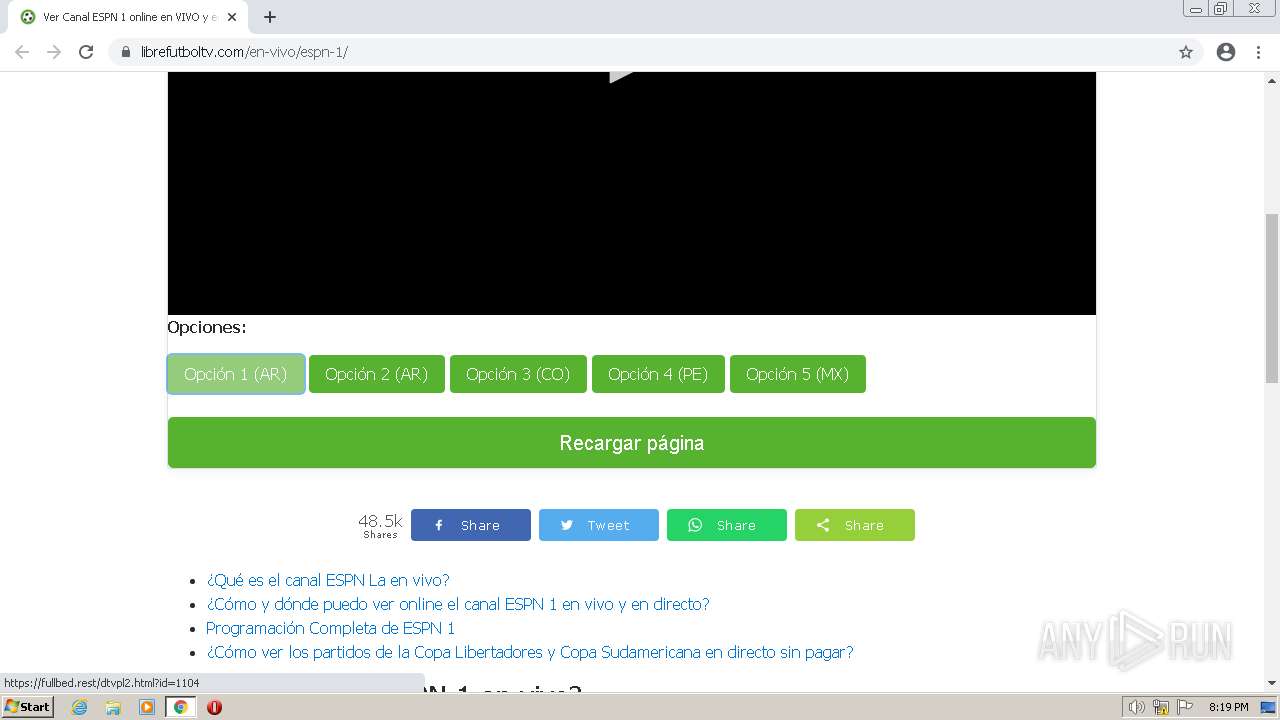
Task: Click the 48.5k Shares counter
Action: pos(380,525)
